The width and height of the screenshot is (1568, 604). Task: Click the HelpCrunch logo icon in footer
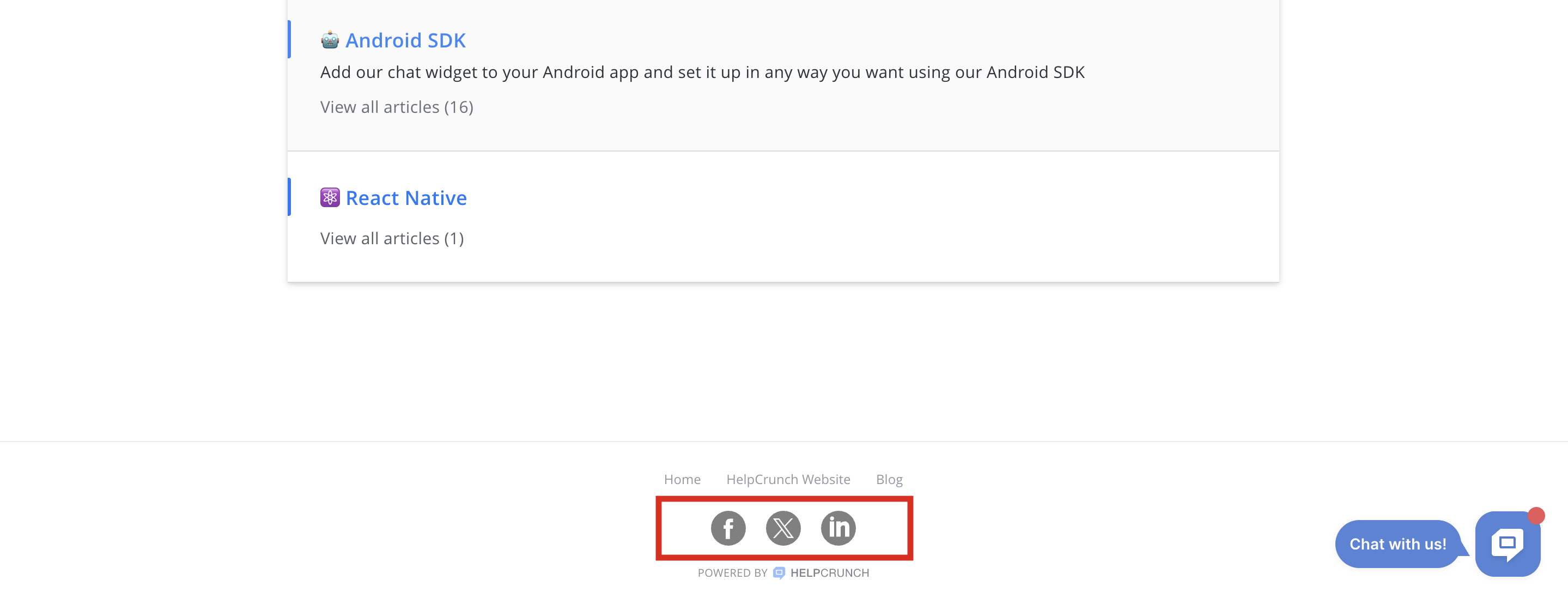[779, 573]
